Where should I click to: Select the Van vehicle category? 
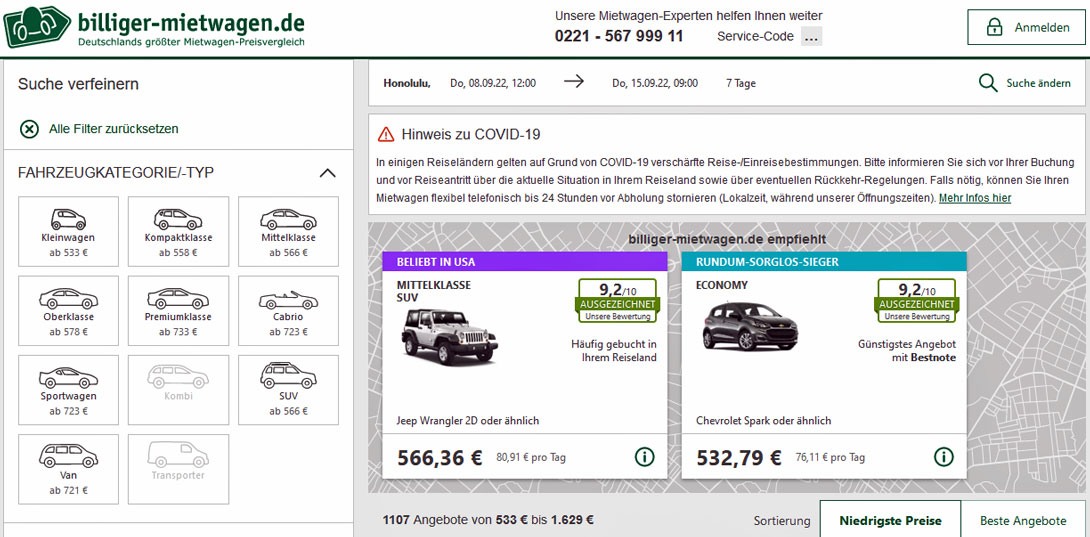point(68,470)
